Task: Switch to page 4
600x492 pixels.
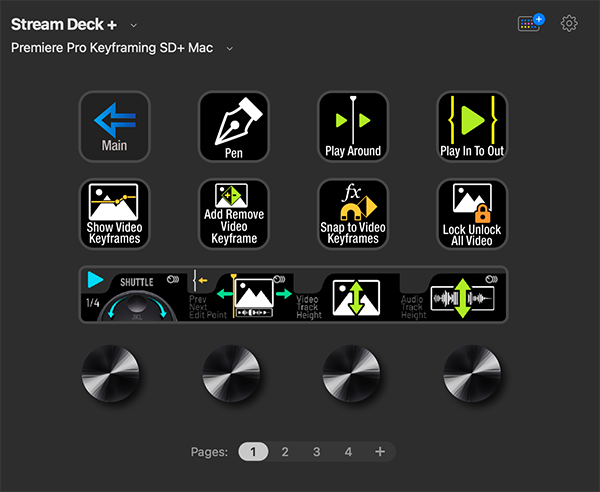Action: (348, 452)
